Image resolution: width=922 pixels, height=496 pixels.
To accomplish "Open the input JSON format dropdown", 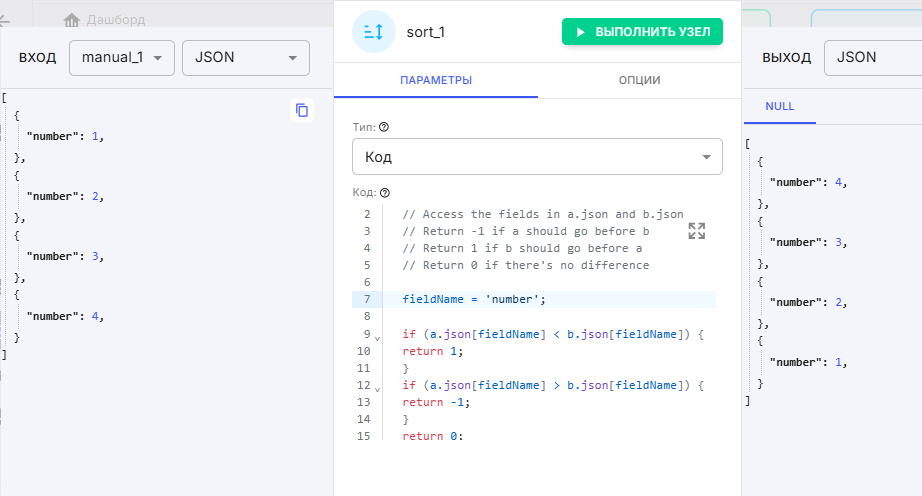I will pyautogui.click(x=245, y=58).
